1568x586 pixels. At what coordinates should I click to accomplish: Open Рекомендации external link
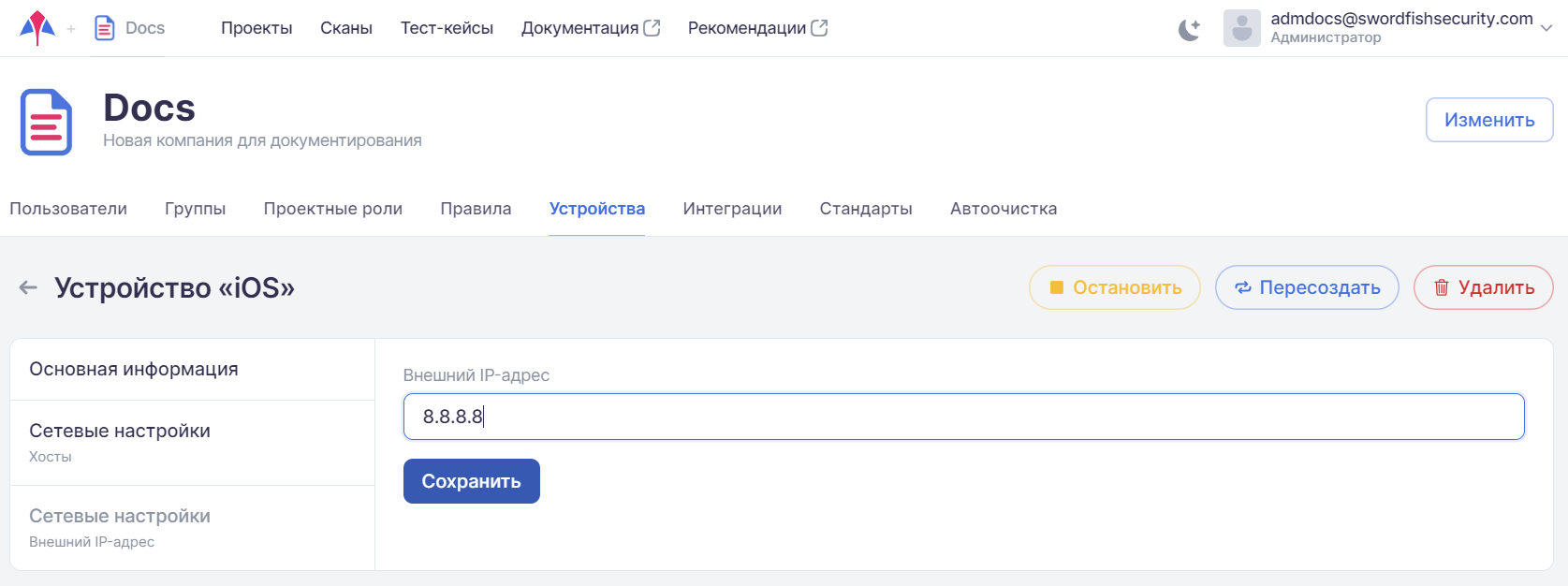(x=756, y=28)
